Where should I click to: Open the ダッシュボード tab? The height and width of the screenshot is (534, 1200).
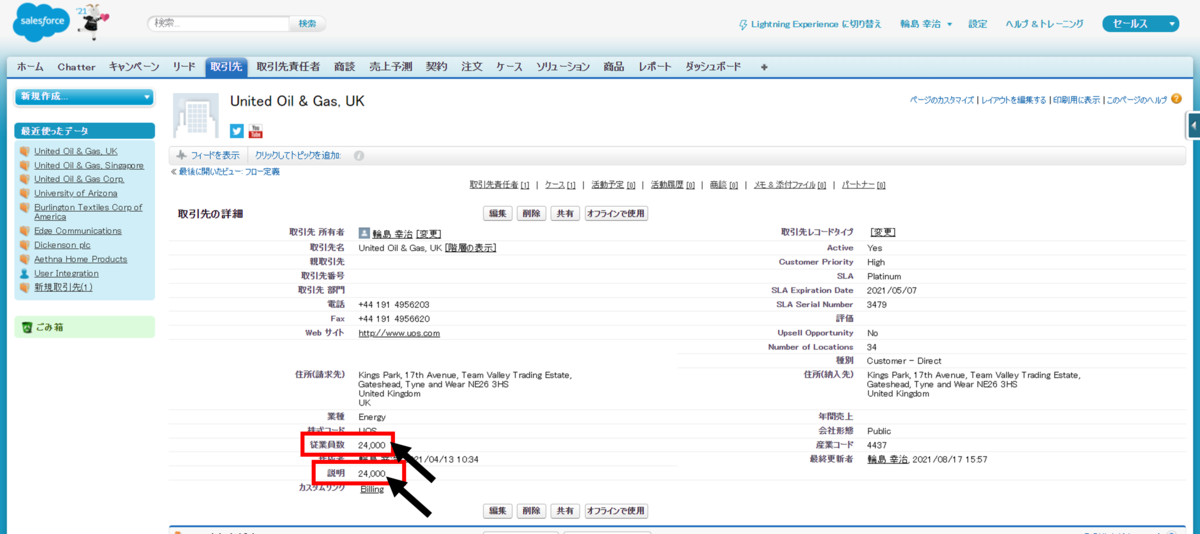tap(713, 67)
